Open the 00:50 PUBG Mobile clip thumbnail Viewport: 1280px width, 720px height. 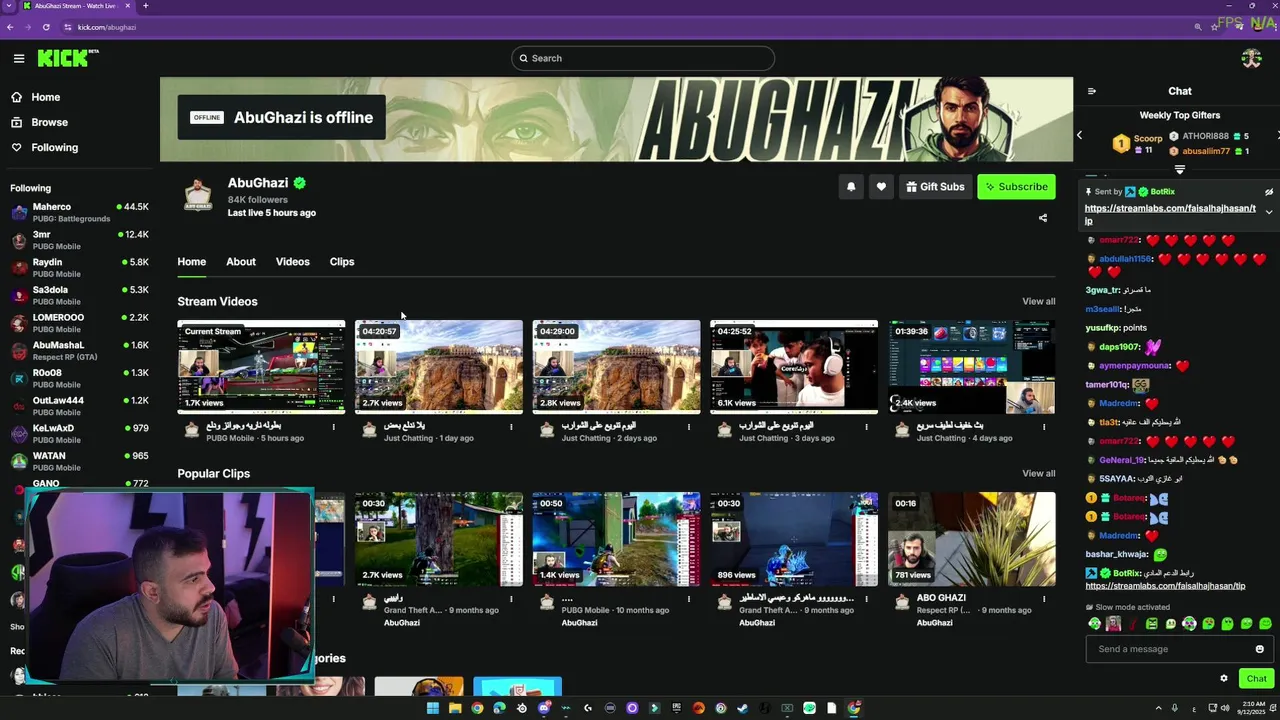[x=616, y=539]
